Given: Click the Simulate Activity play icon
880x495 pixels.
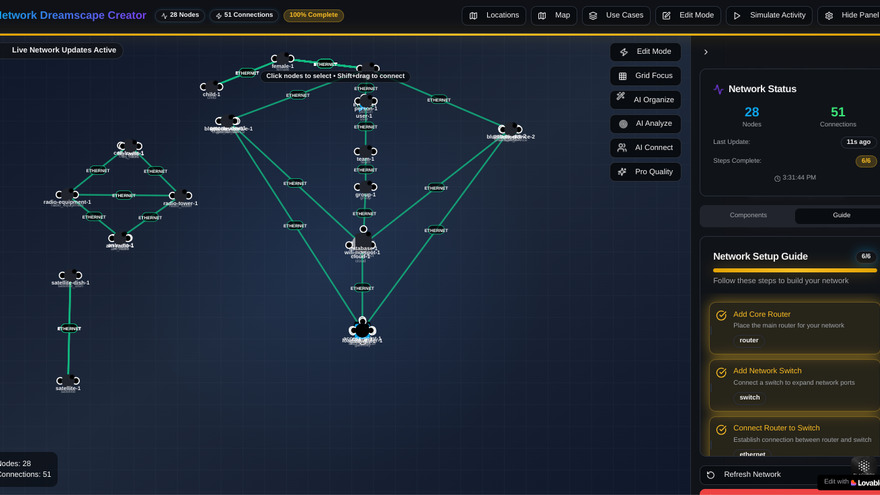Looking at the screenshot, I should (738, 16).
